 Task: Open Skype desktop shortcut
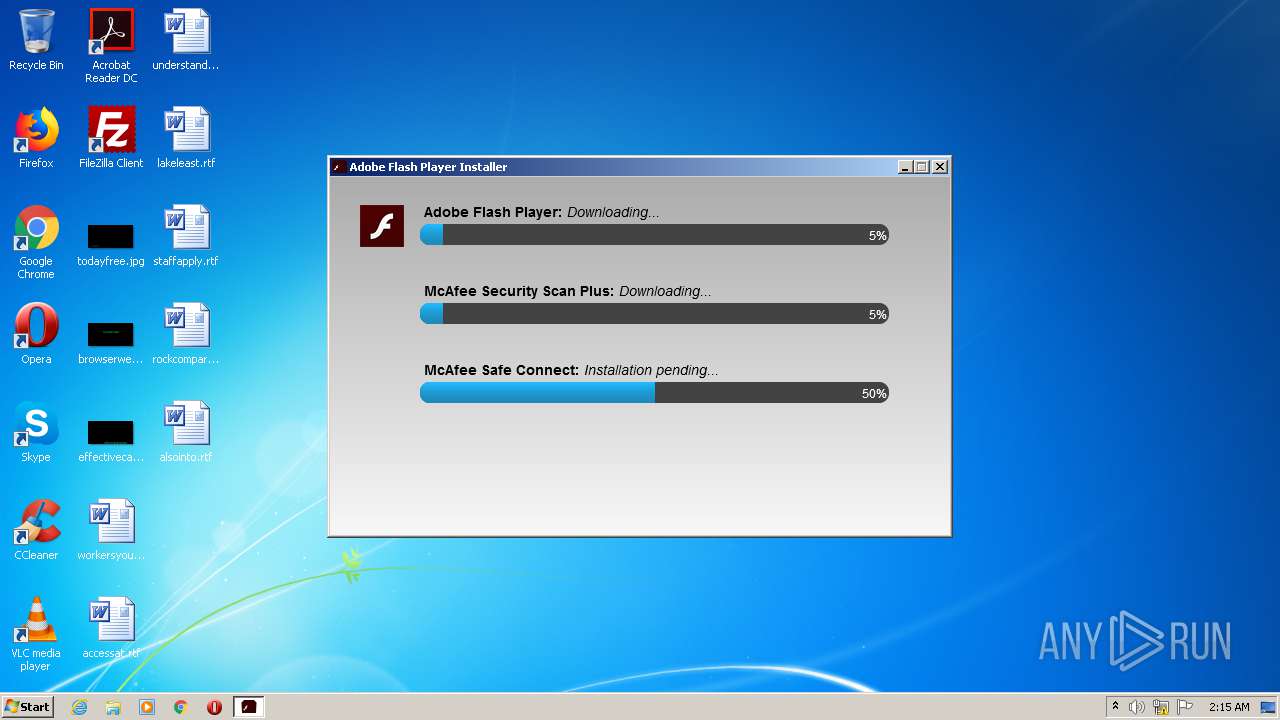coord(36,432)
